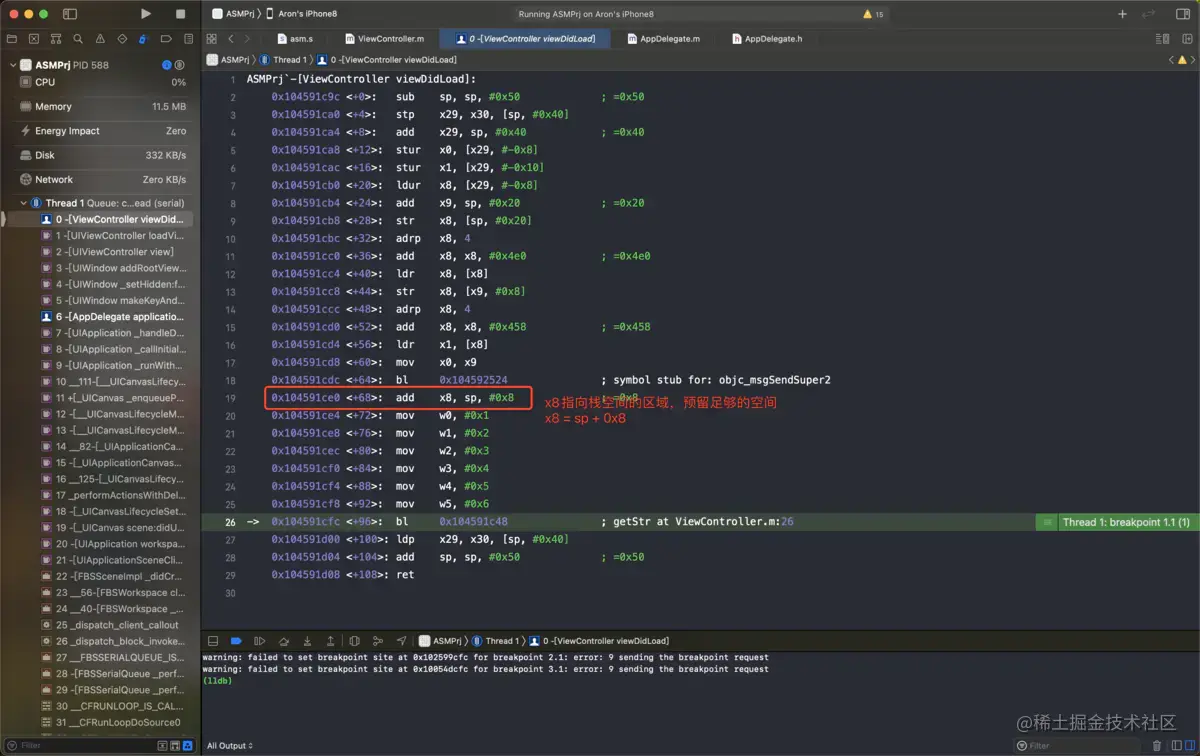Click the Step Into debug button

pyautogui.click(x=307, y=641)
